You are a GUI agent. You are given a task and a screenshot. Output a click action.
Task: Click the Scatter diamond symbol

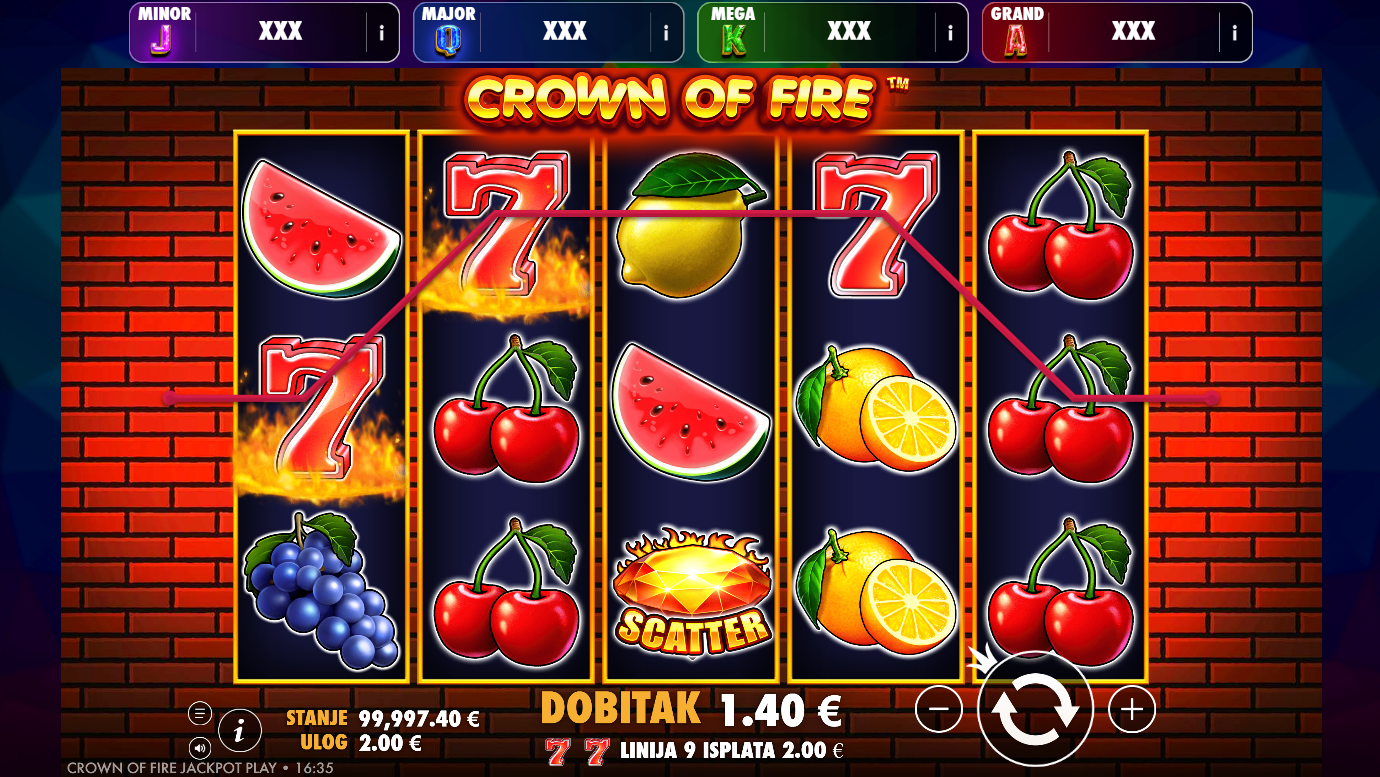pyautogui.click(x=692, y=592)
